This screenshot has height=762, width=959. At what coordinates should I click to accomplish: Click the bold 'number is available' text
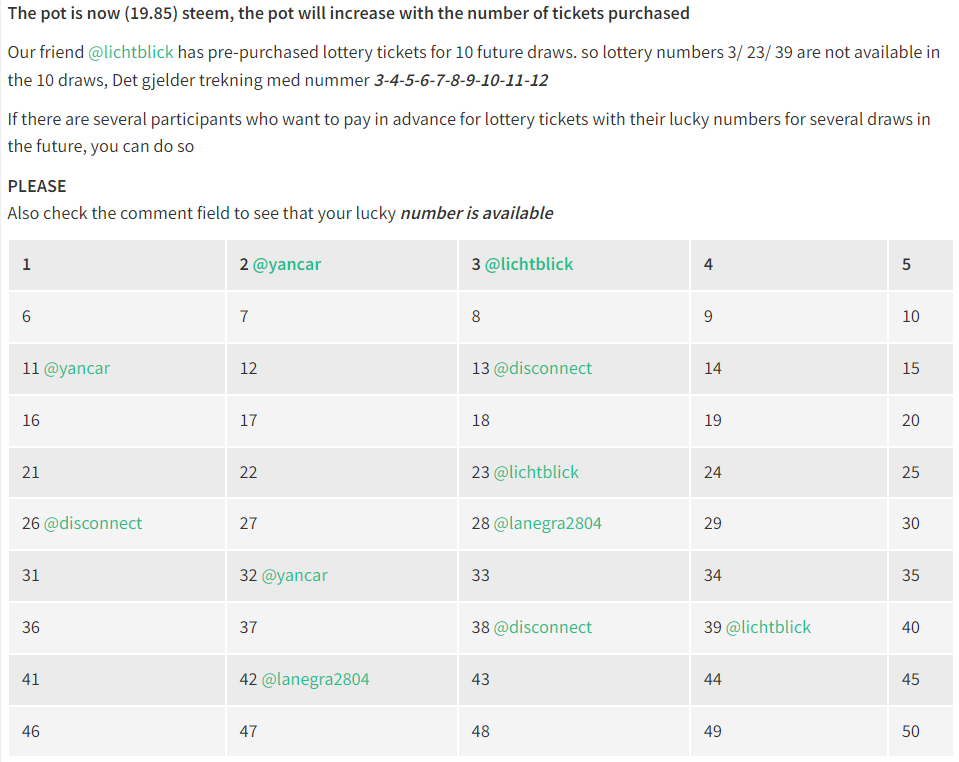pyautogui.click(x=476, y=213)
